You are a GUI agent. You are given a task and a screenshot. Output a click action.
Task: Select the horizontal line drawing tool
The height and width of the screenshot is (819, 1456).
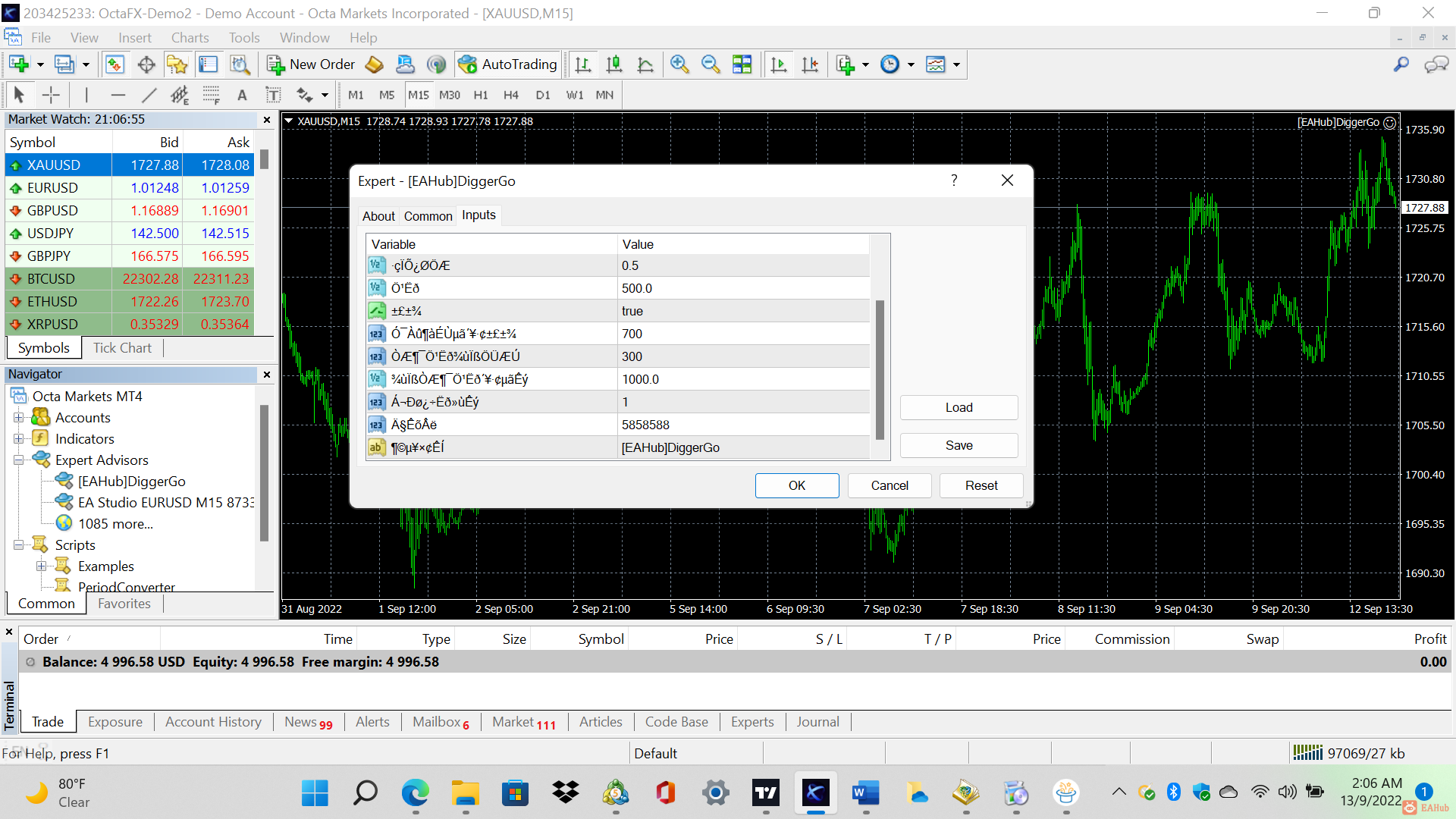click(x=118, y=95)
